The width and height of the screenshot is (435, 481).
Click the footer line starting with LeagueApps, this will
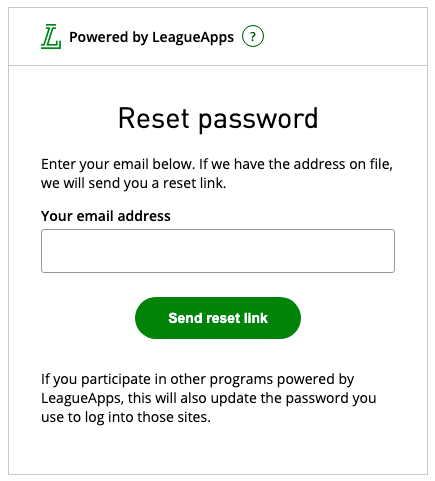[209, 398]
